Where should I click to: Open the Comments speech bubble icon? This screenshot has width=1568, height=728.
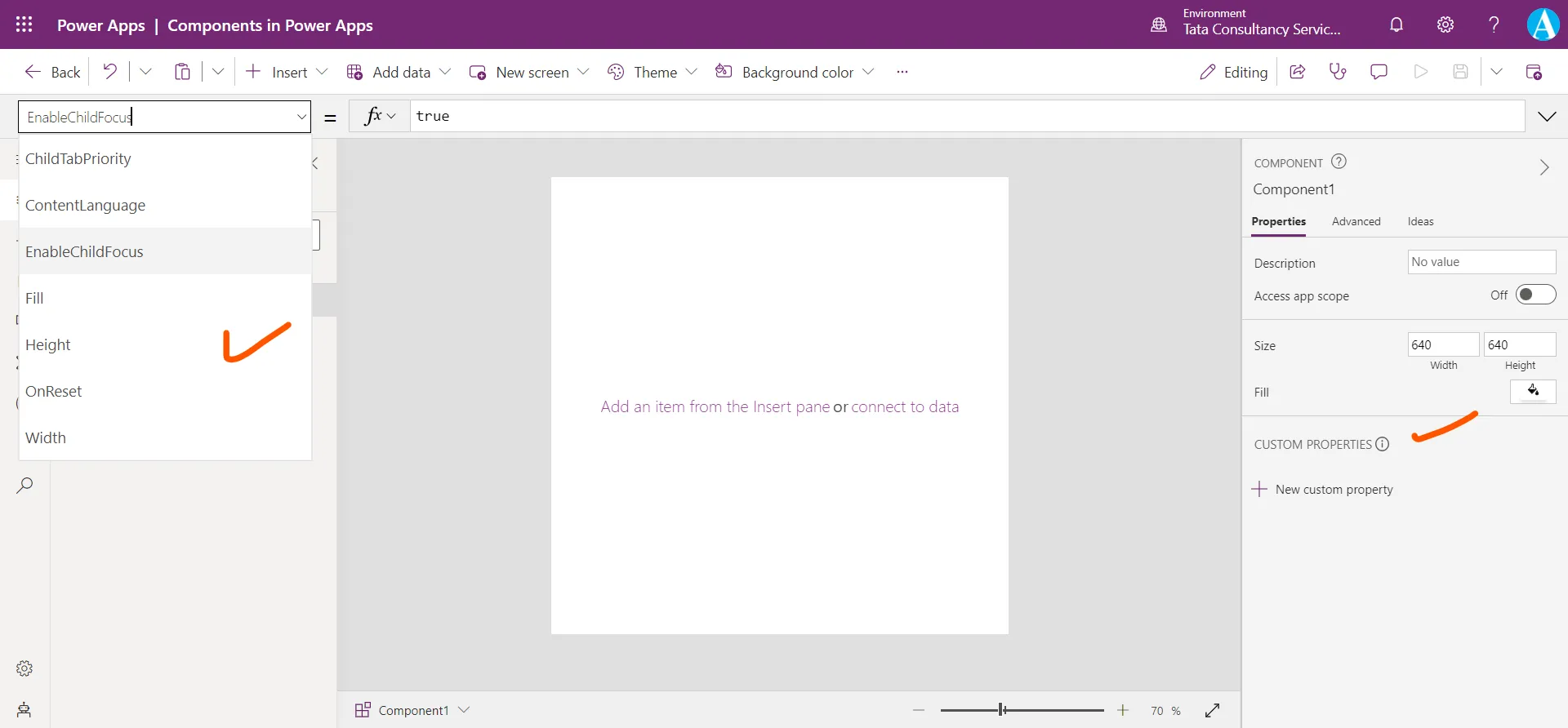click(x=1379, y=72)
